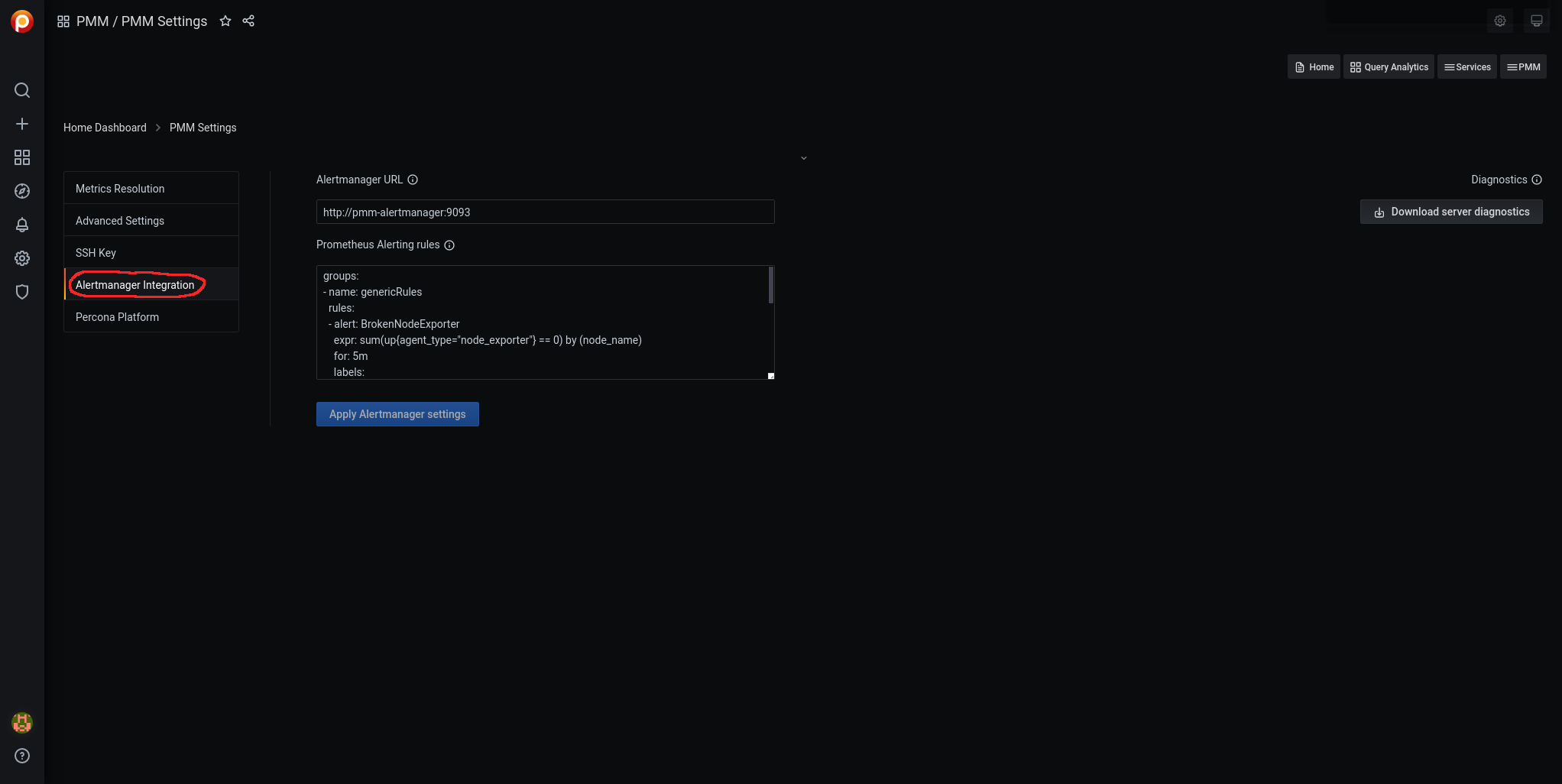This screenshot has height=784, width=1562.
Task: Show Alertmanager URL info tooltip icon
Action: [x=413, y=180]
